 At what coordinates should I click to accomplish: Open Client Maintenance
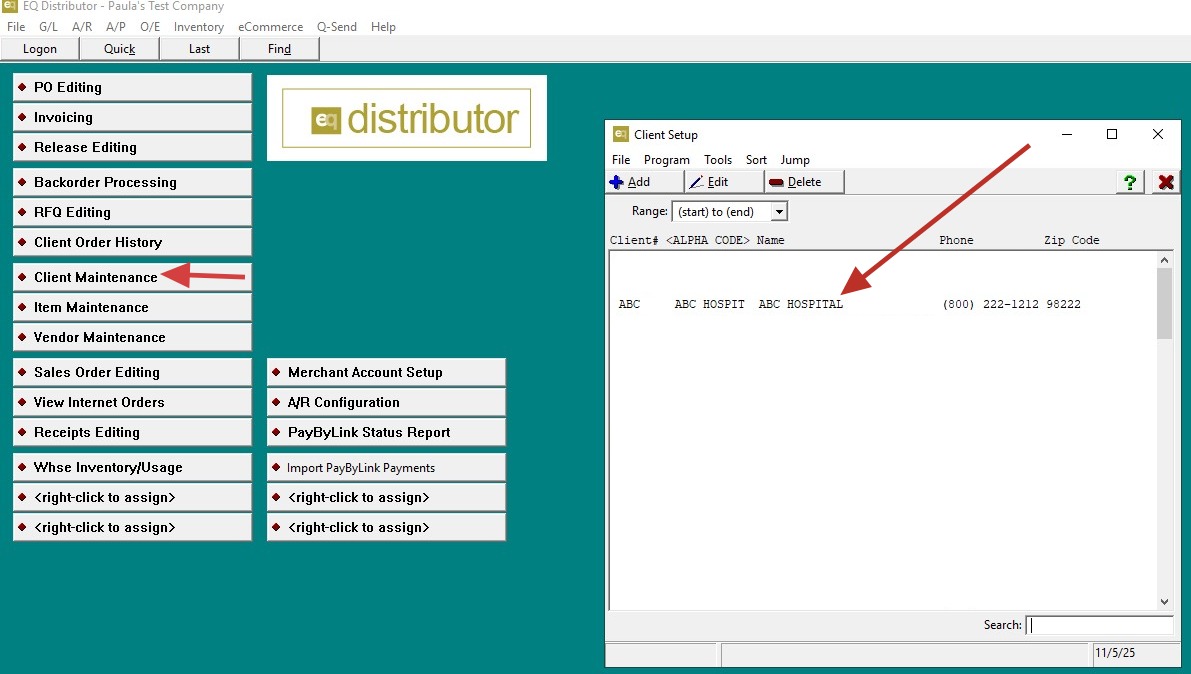click(132, 277)
